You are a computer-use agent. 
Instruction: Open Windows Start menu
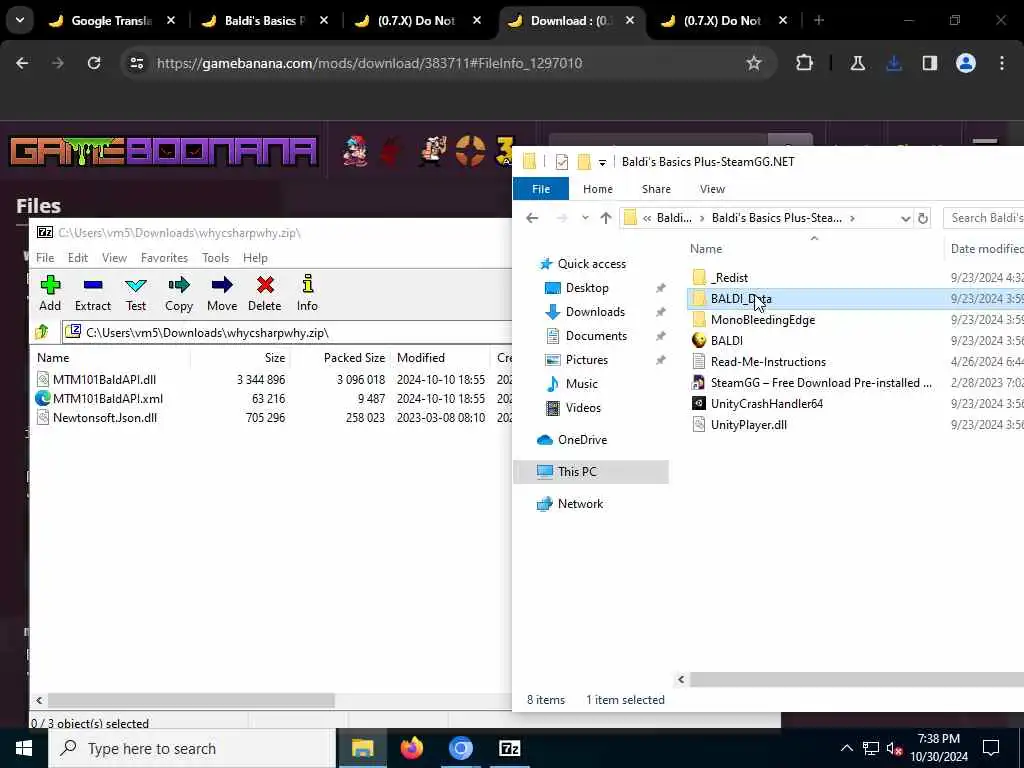(x=24, y=748)
